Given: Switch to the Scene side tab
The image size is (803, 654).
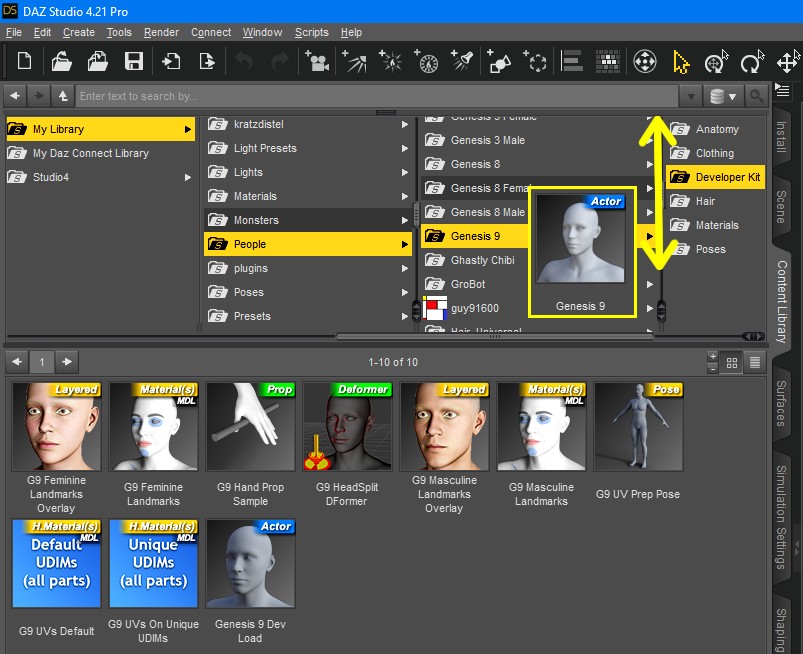Looking at the screenshot, I should pos(781,207).
